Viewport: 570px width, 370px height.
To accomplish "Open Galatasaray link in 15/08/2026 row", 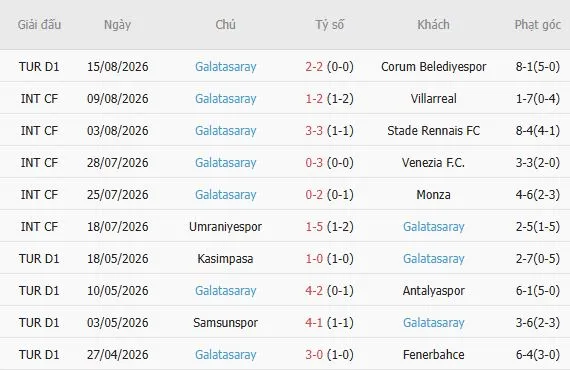I will click(225, 67).
